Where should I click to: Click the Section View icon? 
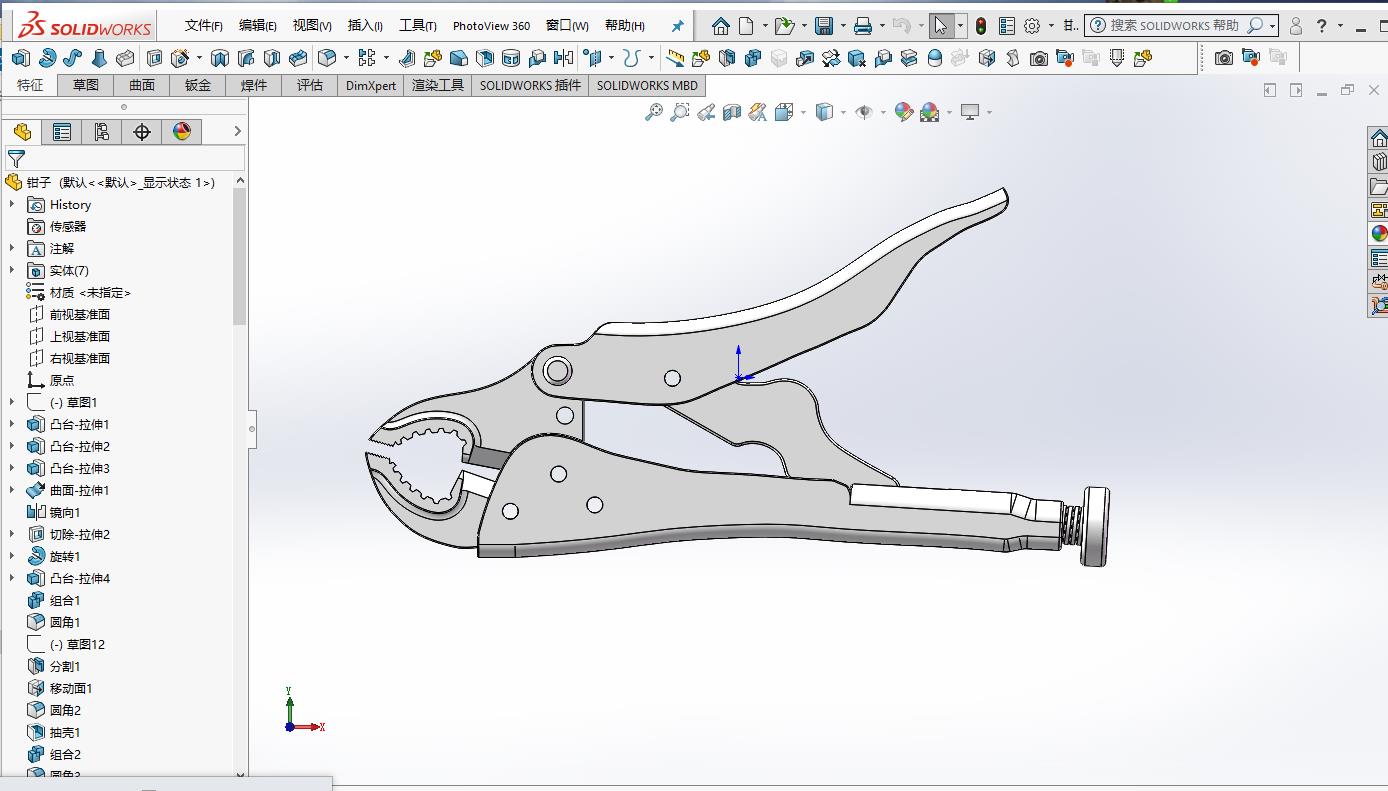tap(732, 112)
